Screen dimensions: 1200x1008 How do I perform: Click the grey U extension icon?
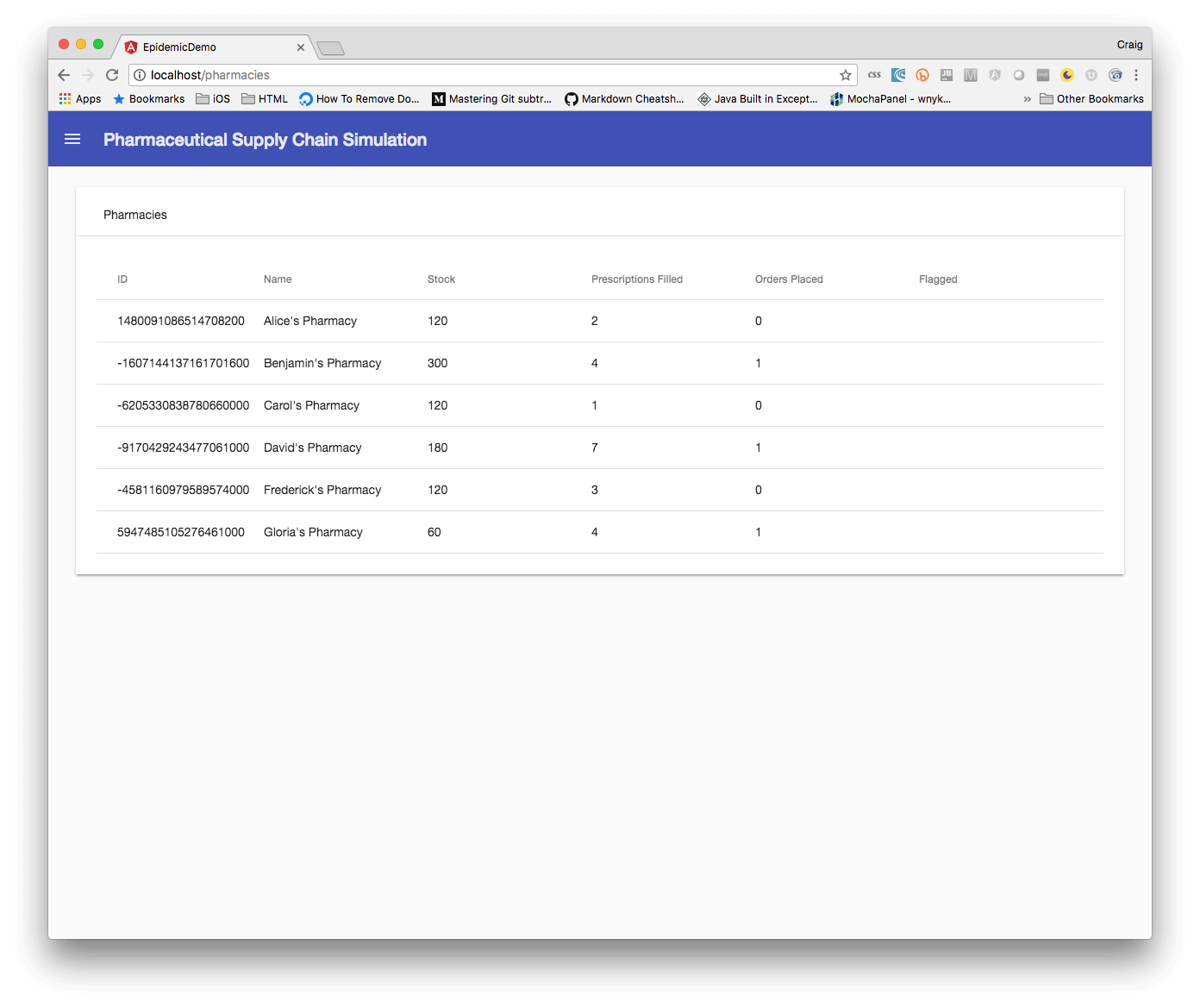(1091, 75)
